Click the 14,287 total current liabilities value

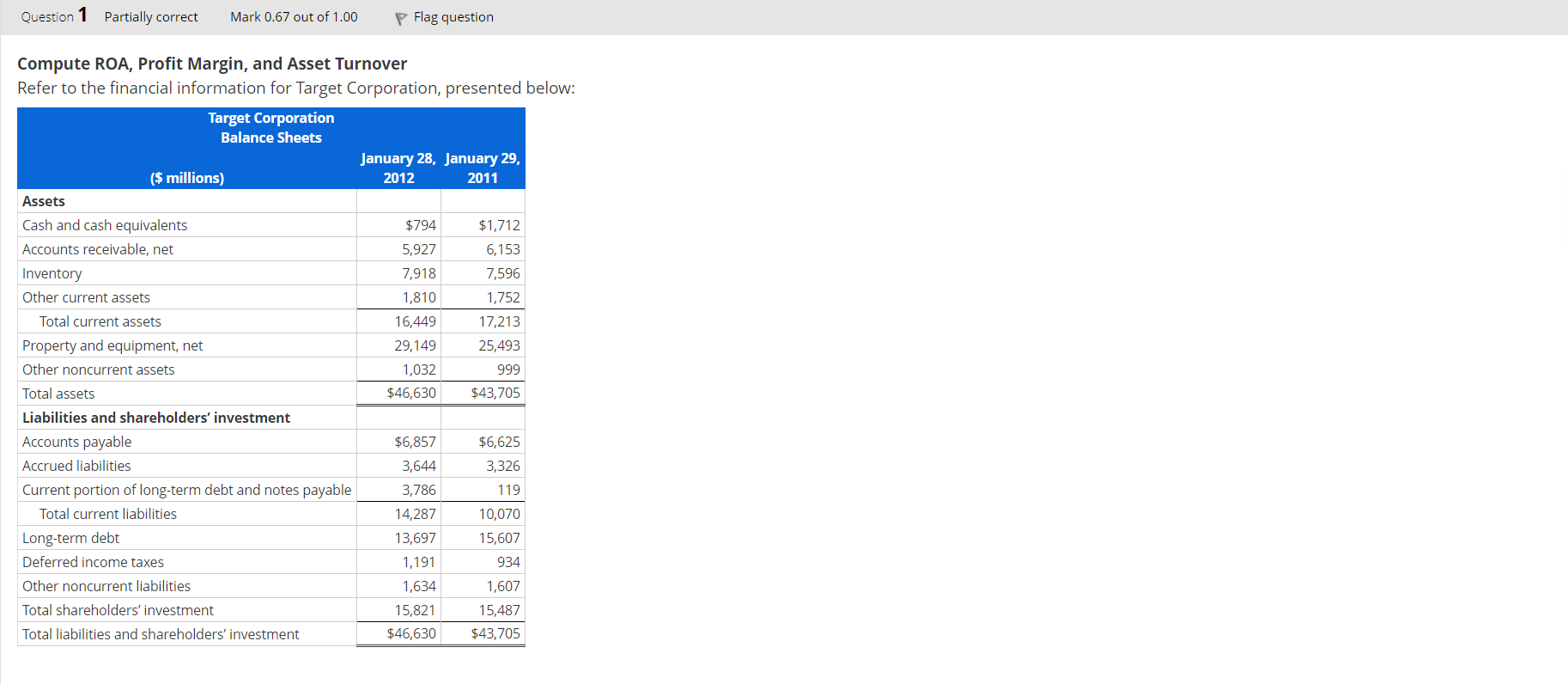[x=416, y=514]
